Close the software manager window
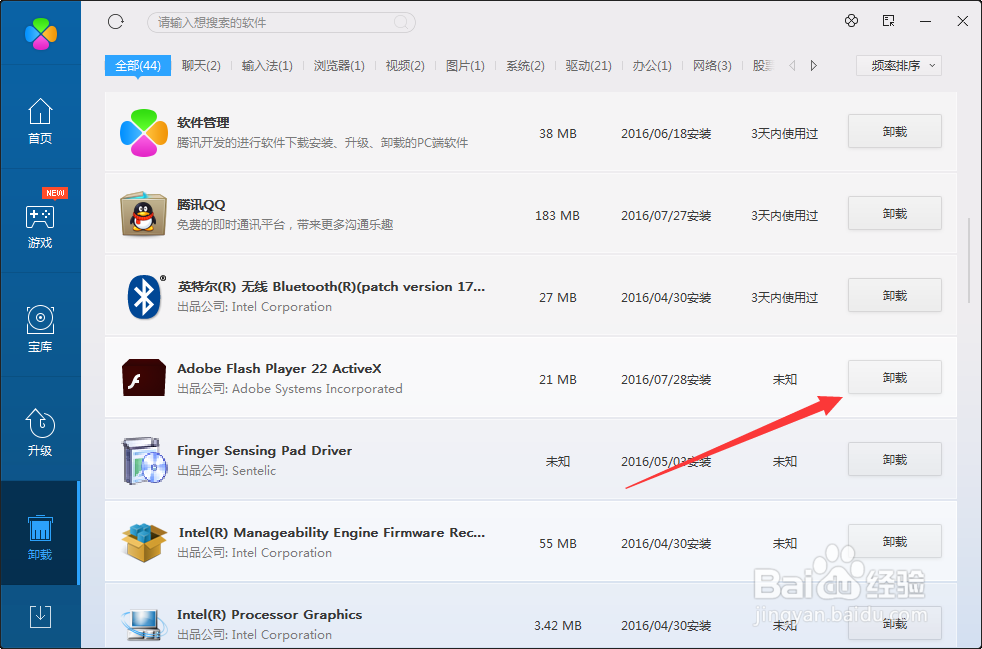The image size is (982, 649). click(x=963, y=21)
